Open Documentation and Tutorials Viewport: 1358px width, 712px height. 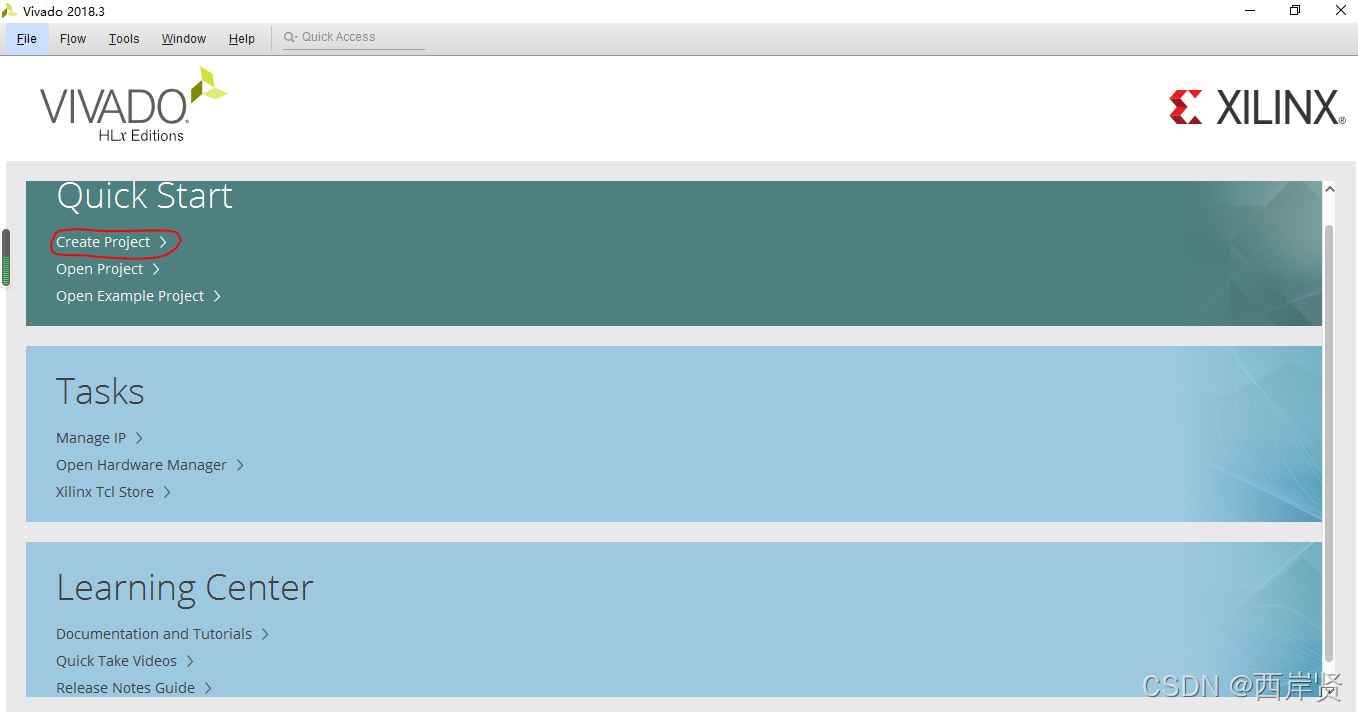click(154, 634)
